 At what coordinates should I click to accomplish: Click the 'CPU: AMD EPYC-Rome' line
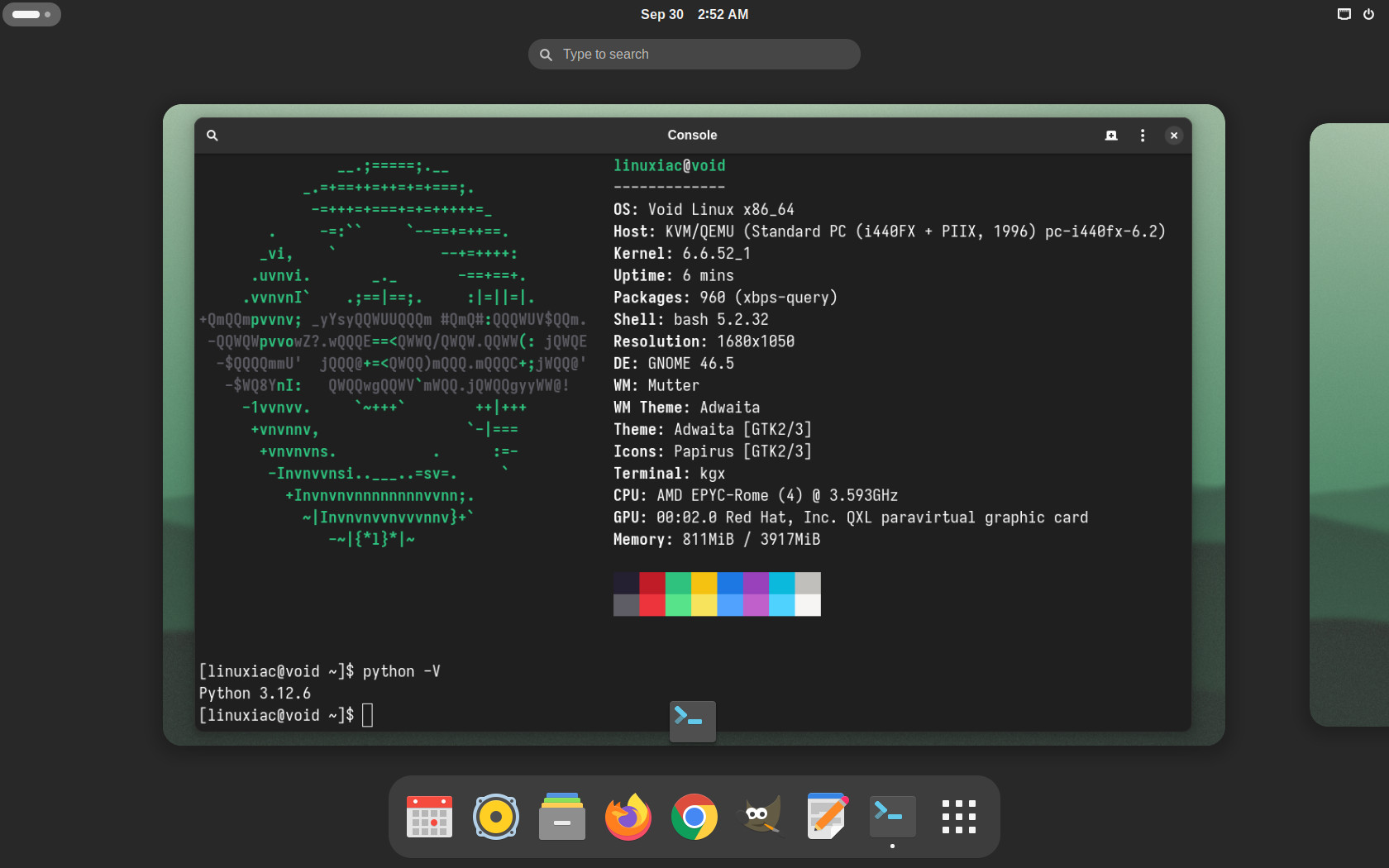click(756, 495)
